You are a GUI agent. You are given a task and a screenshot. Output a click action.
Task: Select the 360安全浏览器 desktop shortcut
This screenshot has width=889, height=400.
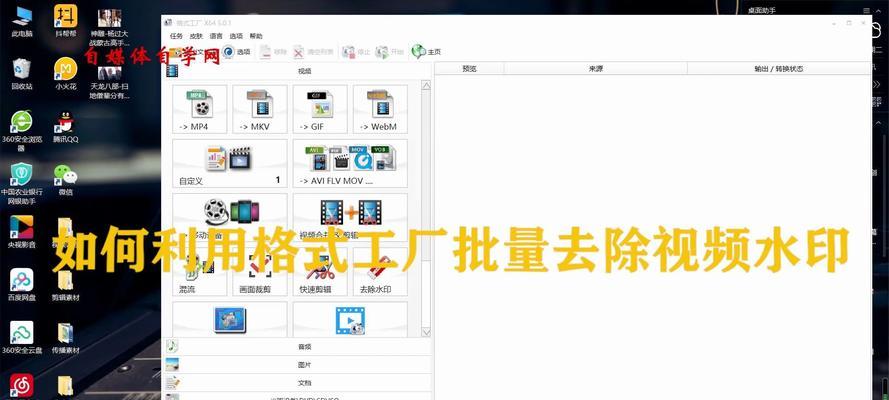pyautogui.click(x=22, y=131)
